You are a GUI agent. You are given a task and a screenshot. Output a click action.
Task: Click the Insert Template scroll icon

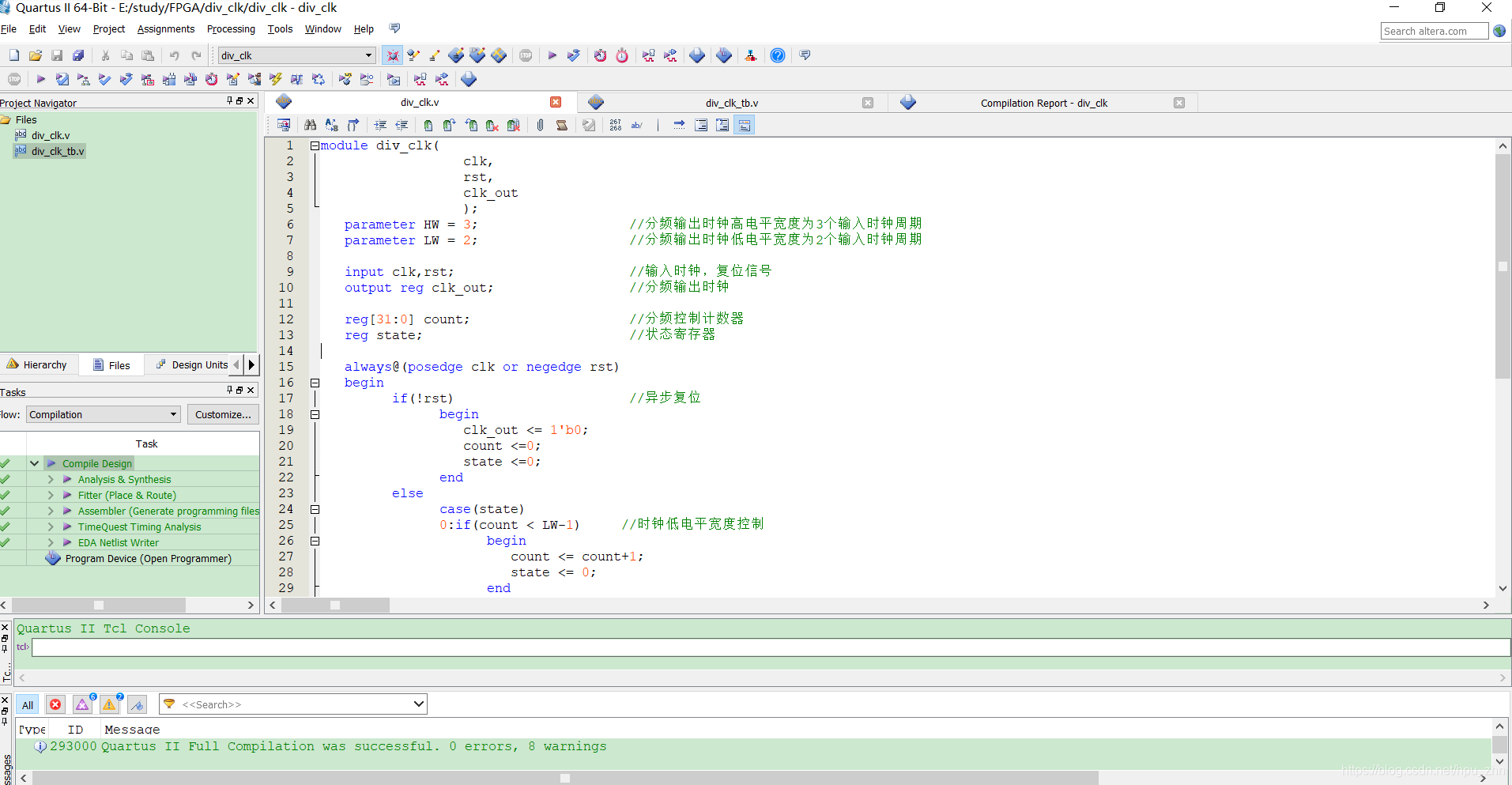(x=562, y=125)
